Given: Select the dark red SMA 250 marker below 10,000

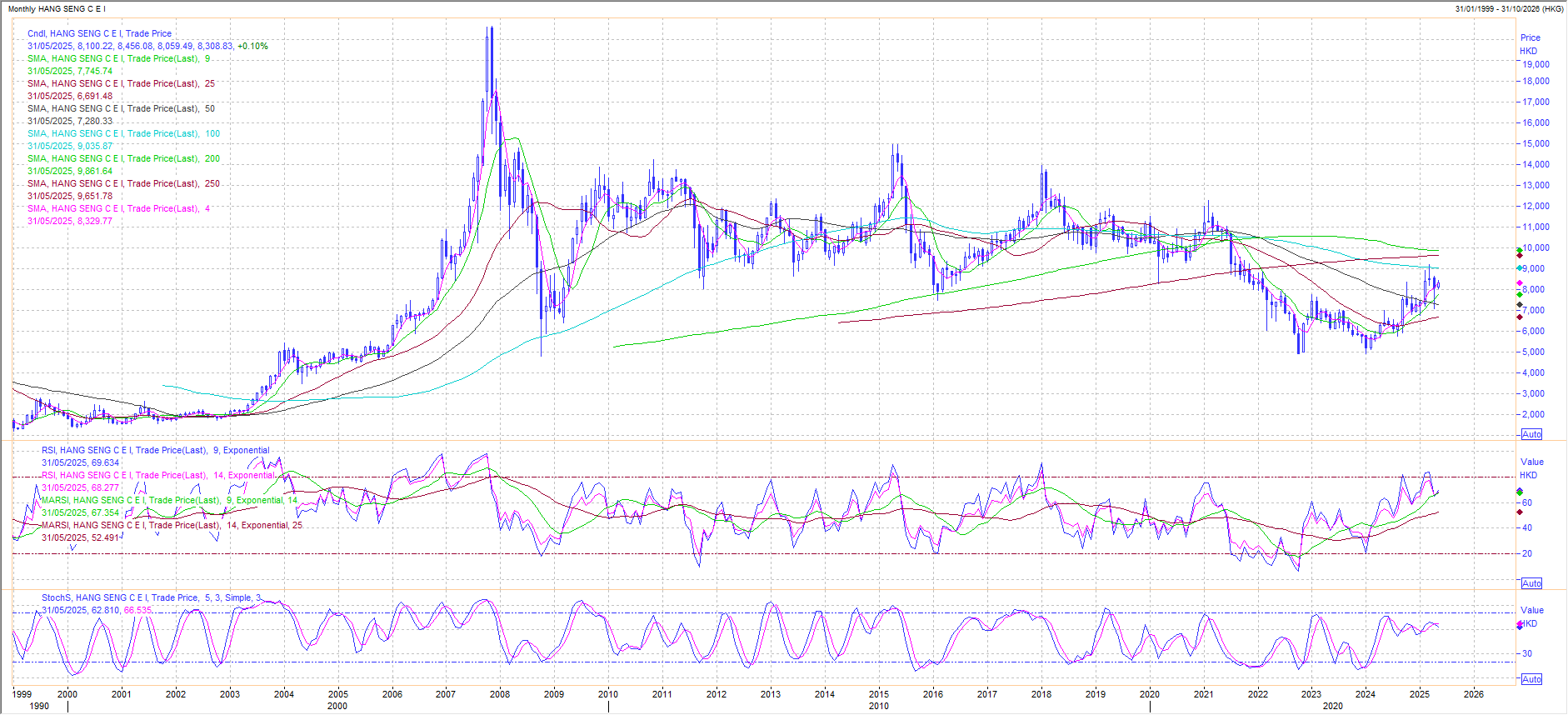Looking at the screenshot, I should [1520, 255].
